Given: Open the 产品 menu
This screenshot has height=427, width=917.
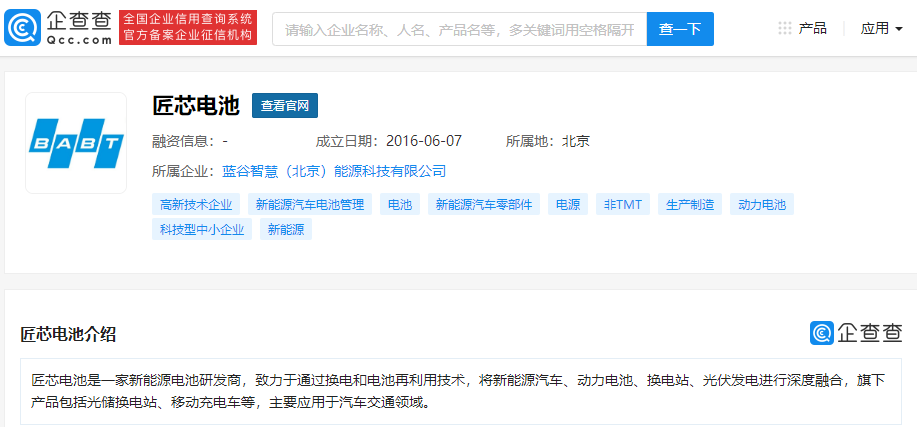Looking at the screenshot, I should [x=812, y=28].
